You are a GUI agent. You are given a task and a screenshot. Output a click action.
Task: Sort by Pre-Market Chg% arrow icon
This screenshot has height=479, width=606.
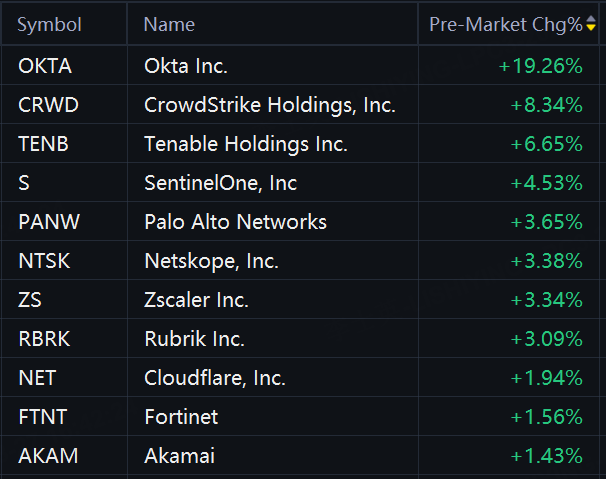[x=591, y=23]
